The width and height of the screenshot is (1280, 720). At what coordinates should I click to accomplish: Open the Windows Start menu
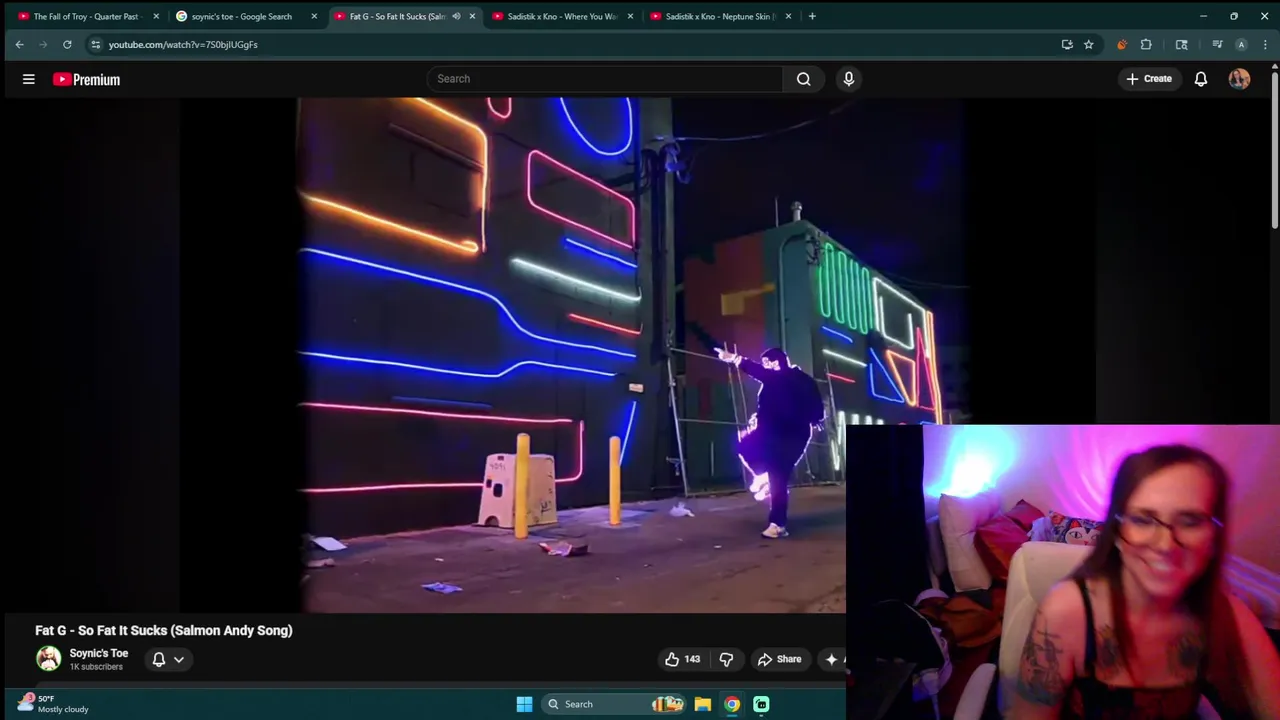(524, 704)
